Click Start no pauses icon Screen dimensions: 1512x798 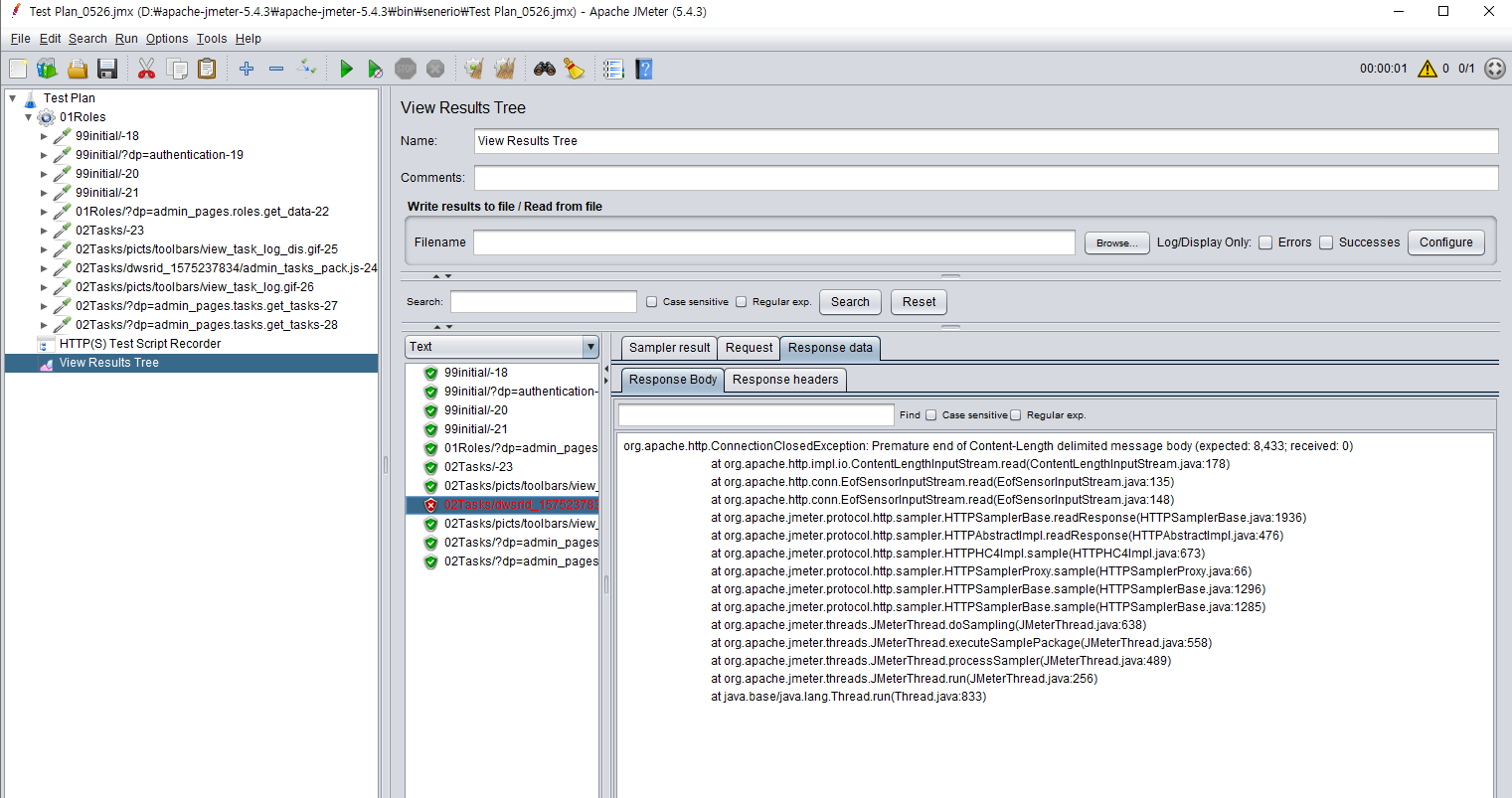click(375, 69)
